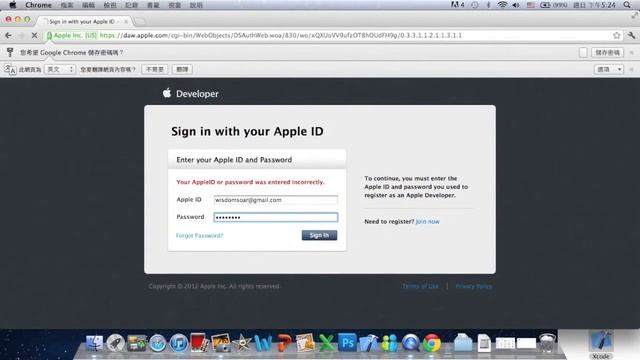
Task: Open QuickTime Player from the dock
Action: [x=411, y=343]
